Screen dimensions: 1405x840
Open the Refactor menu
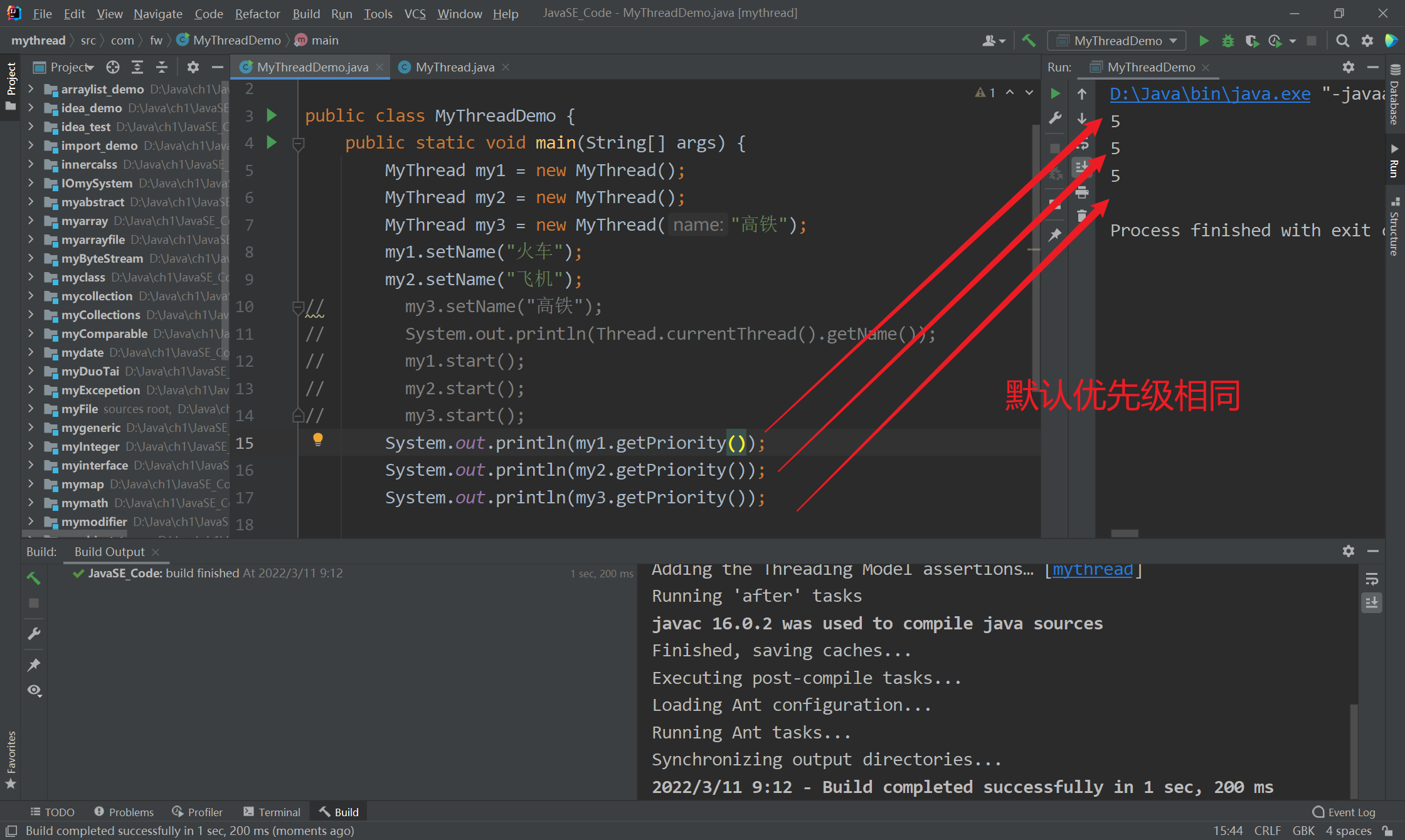pyautogui.click(x=257, y=13)
